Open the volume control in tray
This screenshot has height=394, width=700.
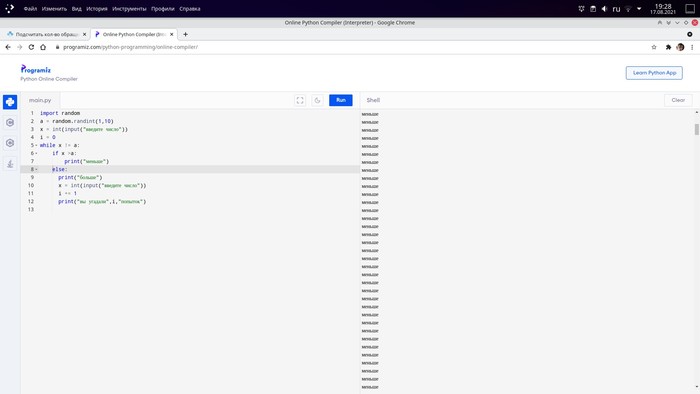[604, 8]
